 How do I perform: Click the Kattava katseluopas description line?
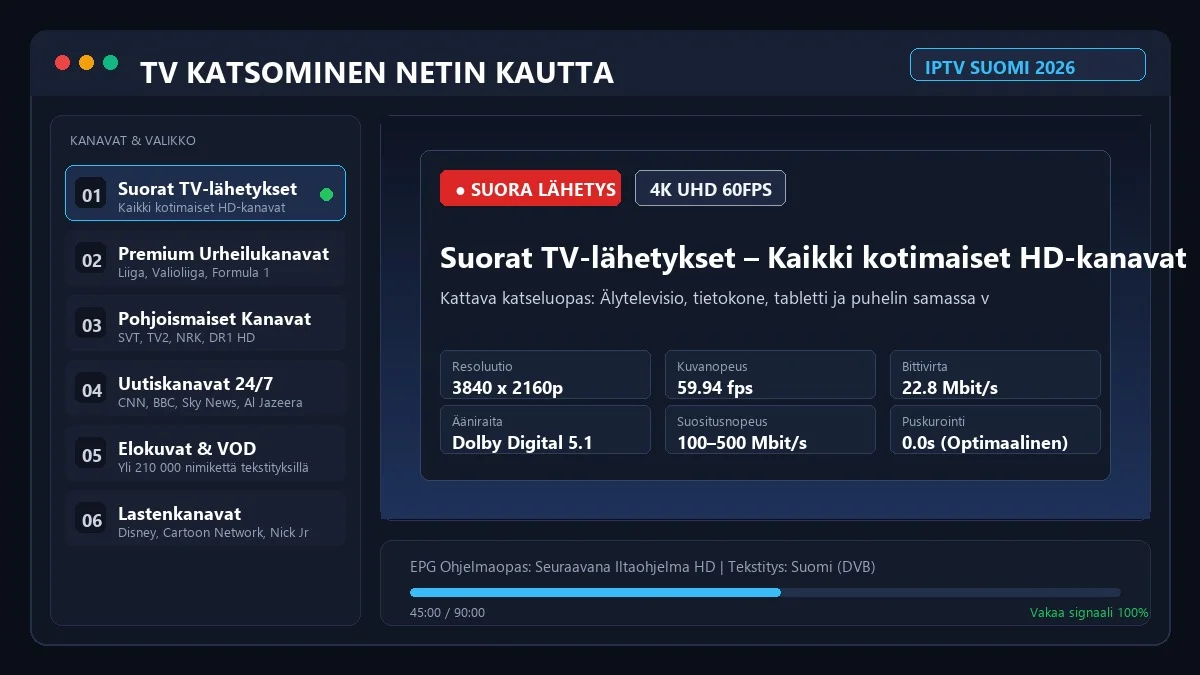[714, 299]
